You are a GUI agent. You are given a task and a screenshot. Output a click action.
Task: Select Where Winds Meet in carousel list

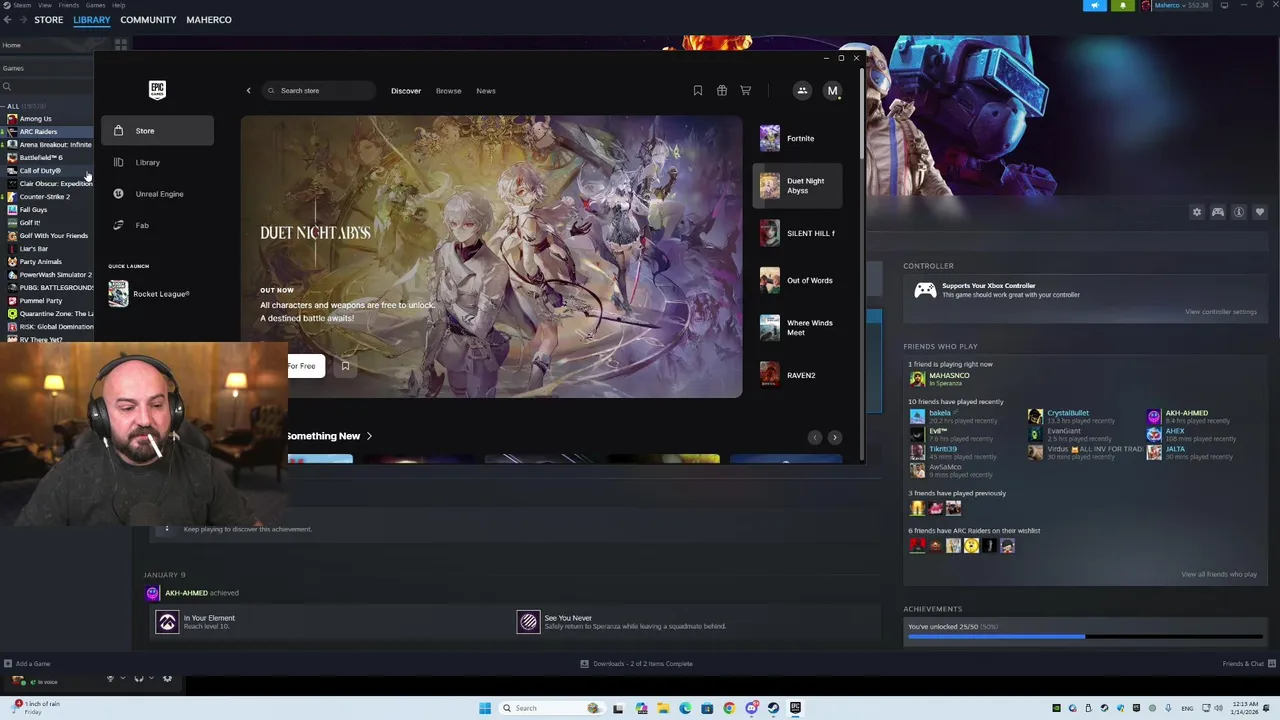click(x=798, y=327)
